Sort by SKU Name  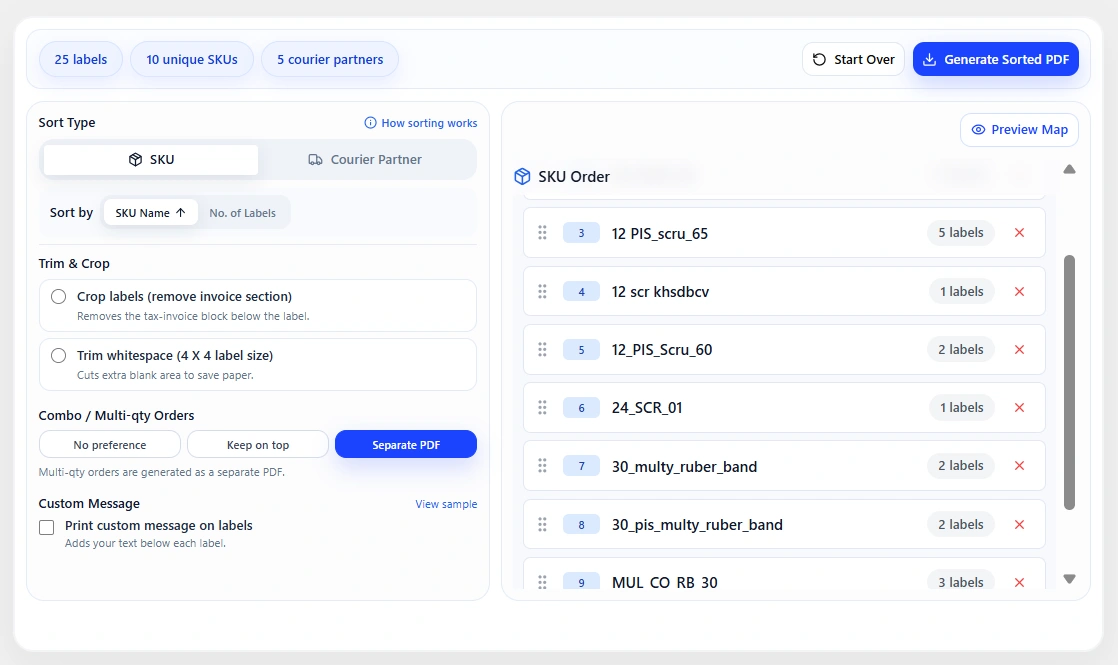coord(150,212)
